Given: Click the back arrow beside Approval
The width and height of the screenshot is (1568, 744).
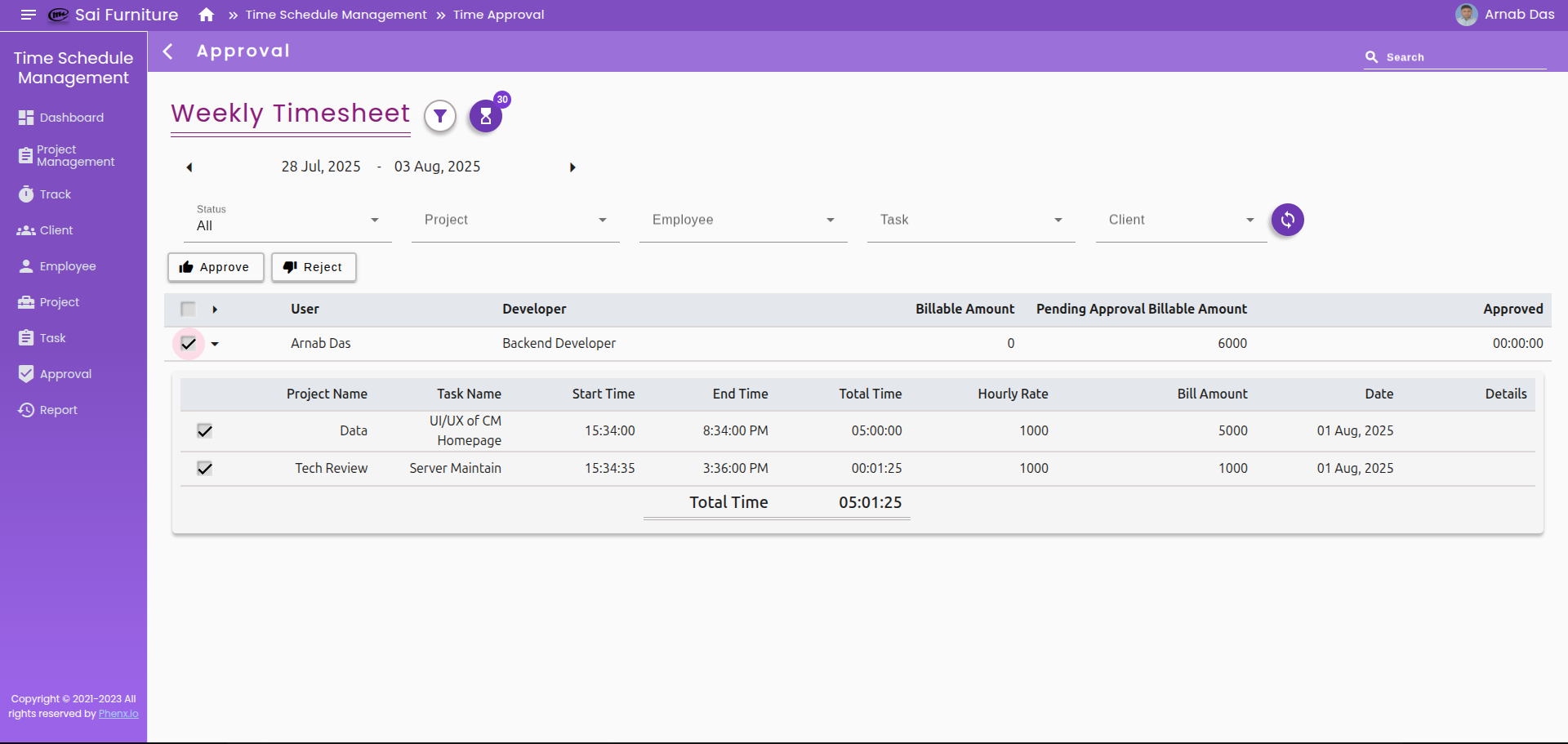Looking at the screenshot, I should tap(168, 51).
